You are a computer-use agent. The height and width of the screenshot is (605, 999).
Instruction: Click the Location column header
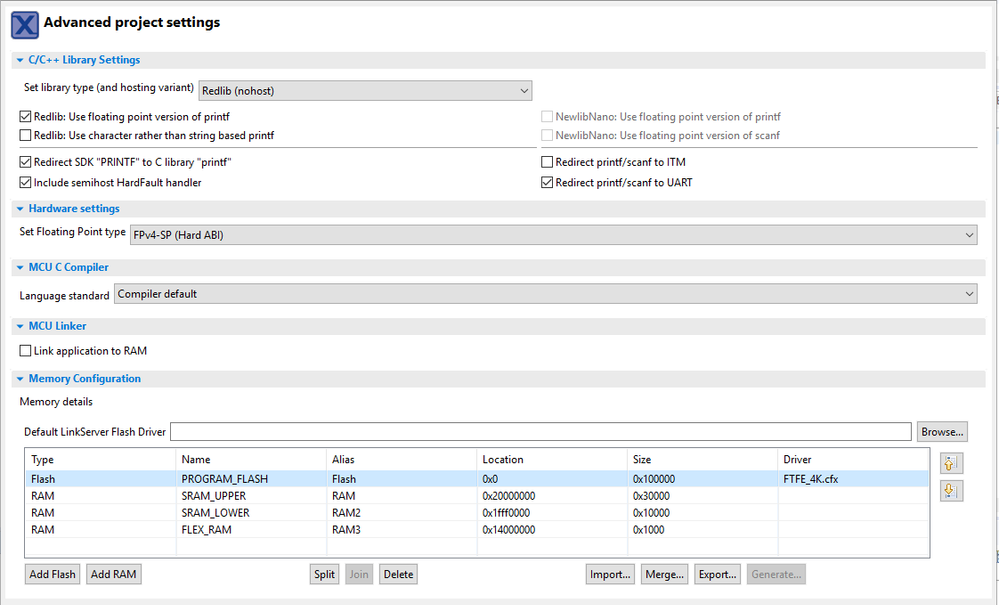(503, 460)
